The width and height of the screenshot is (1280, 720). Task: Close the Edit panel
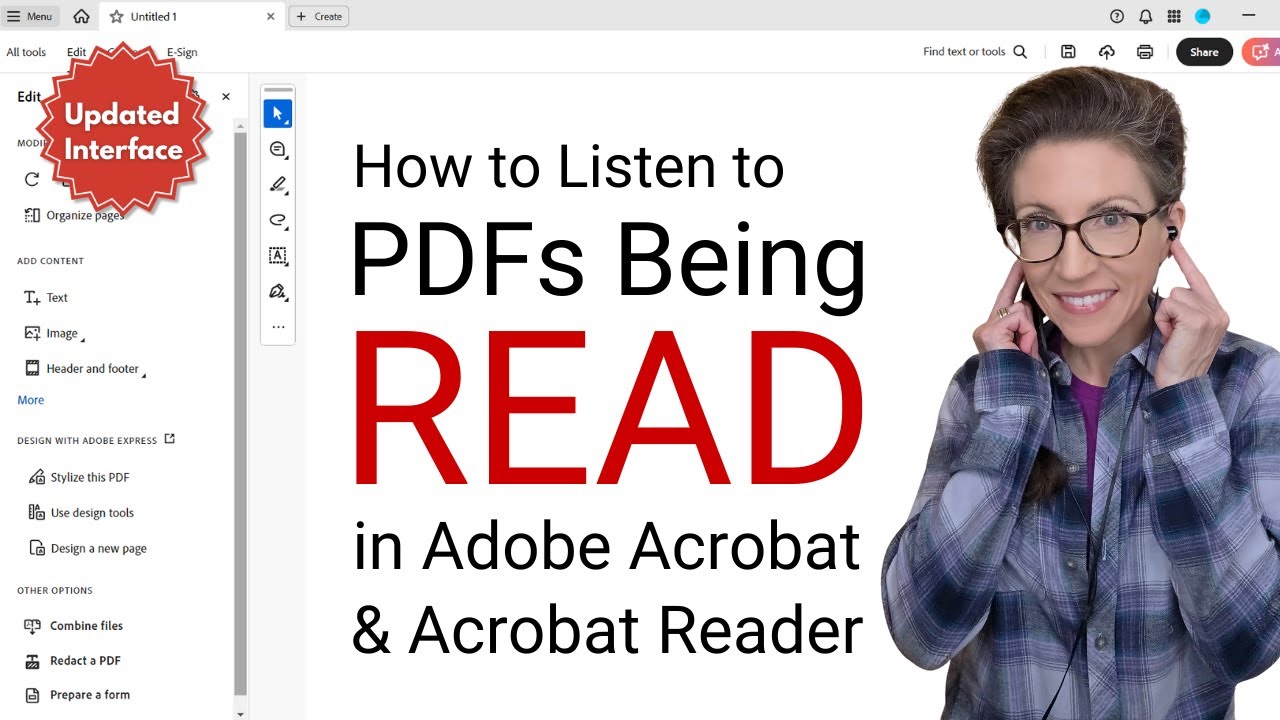point(226,97)
